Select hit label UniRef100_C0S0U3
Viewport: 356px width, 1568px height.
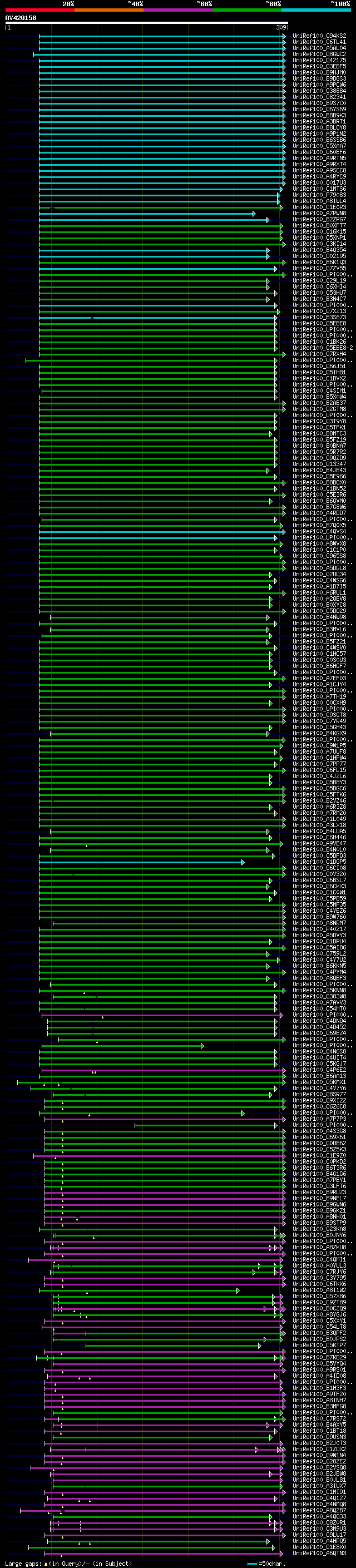(x=319, y=660)
